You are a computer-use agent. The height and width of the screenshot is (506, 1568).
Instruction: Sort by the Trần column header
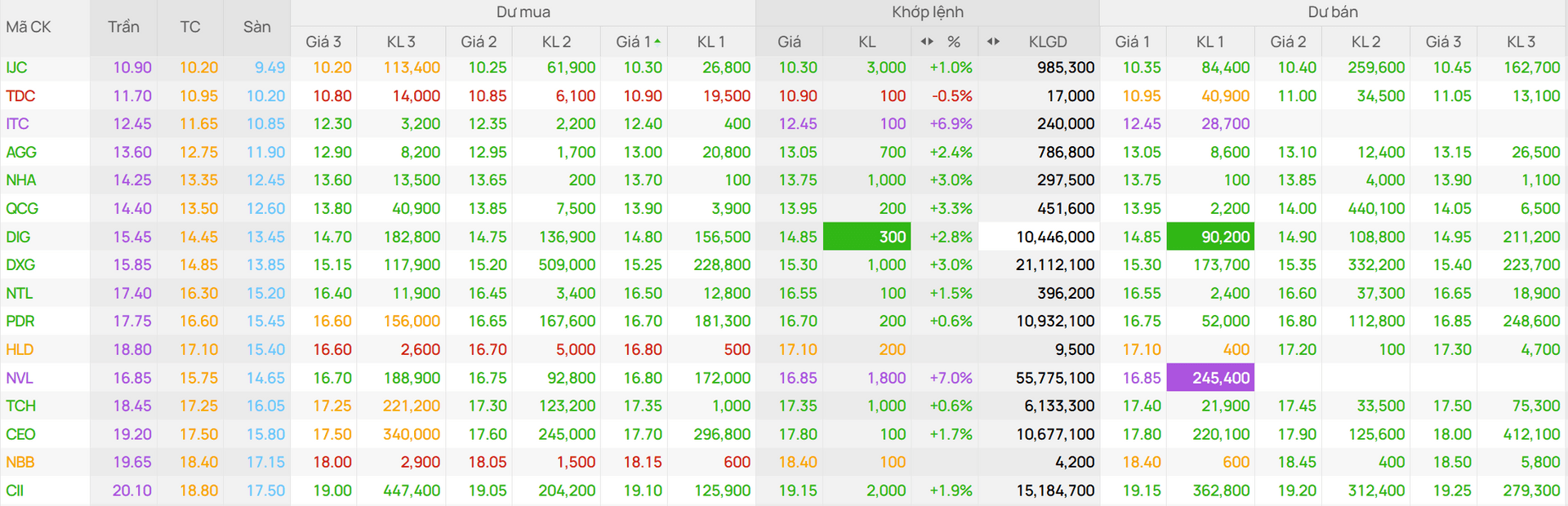coord(123,27)
